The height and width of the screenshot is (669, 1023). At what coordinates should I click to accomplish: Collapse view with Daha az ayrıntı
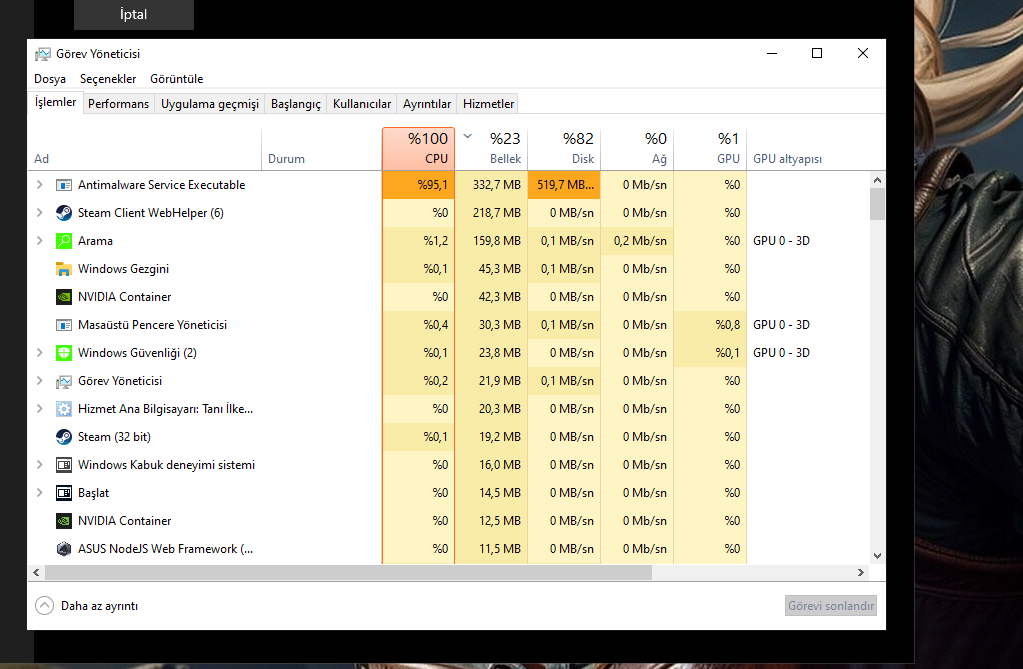click(x=87, y=606)
